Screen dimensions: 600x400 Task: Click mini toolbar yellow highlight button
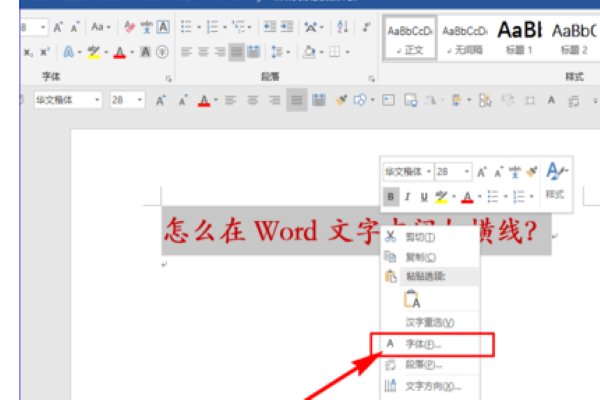(441, 197)
